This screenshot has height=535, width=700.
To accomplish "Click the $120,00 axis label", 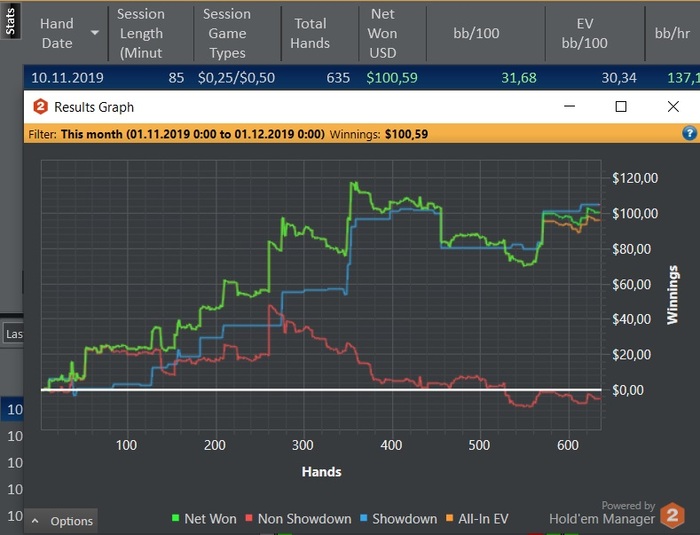I will pyautogui.click(x=635, y=178).
